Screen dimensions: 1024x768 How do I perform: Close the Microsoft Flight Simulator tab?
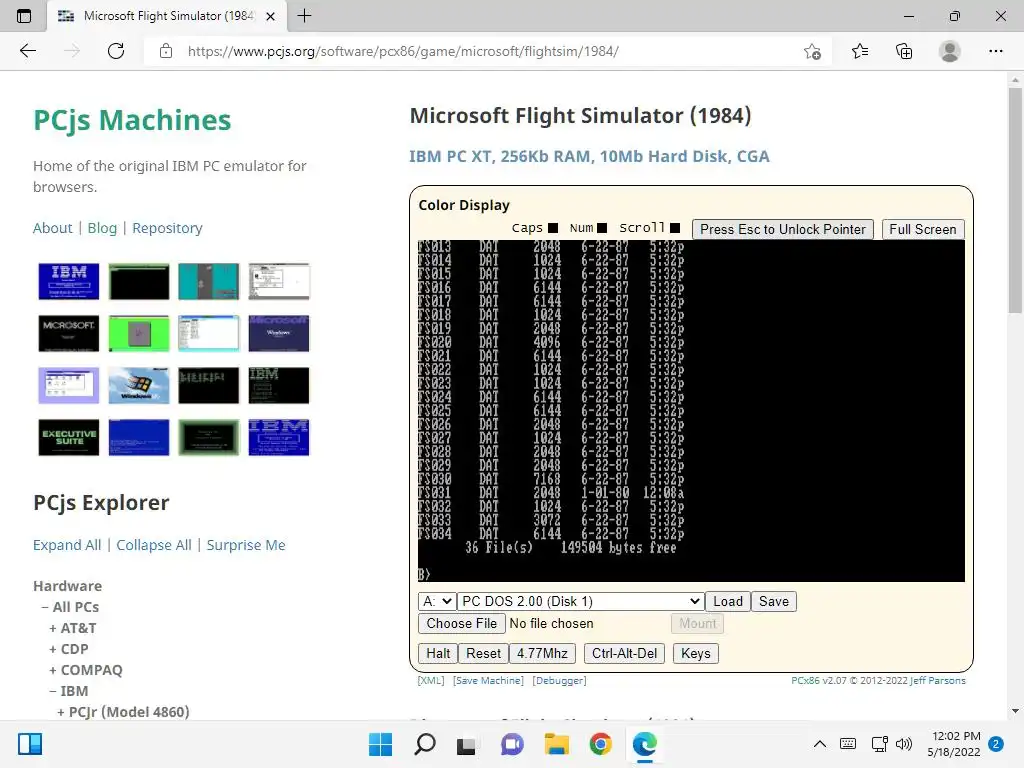tap(270, 16)
